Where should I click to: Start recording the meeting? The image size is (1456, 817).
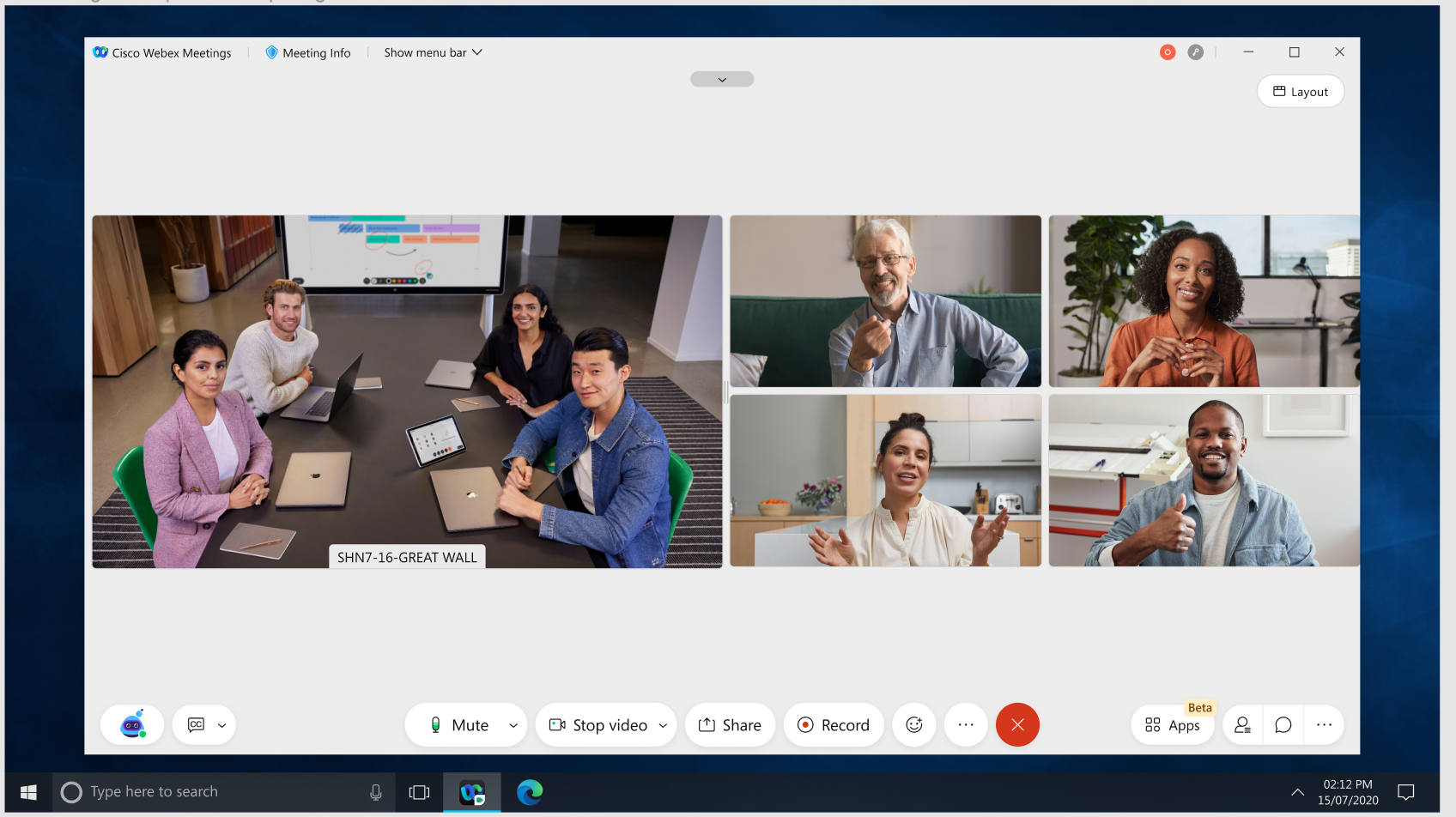834,725
